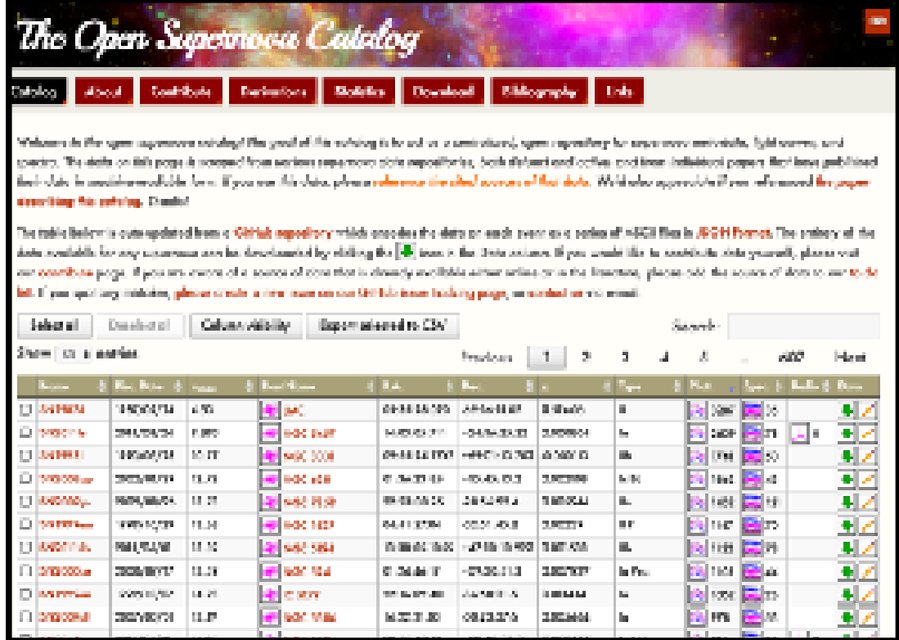This screenshot has width=899, height=640.
Task: Open edit pencil in the IC 4182 row
Action: (x=867, y=595)
